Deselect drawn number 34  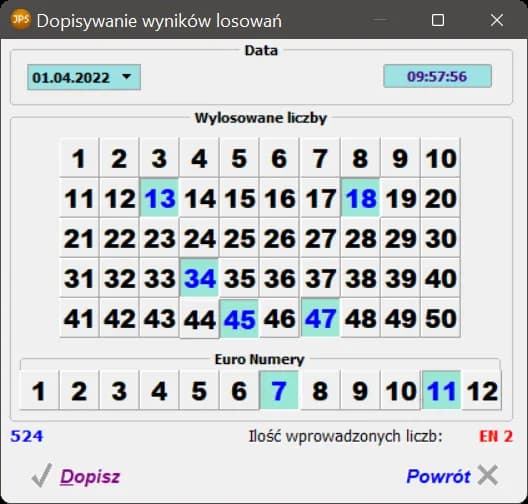click(x=199, y=278)
